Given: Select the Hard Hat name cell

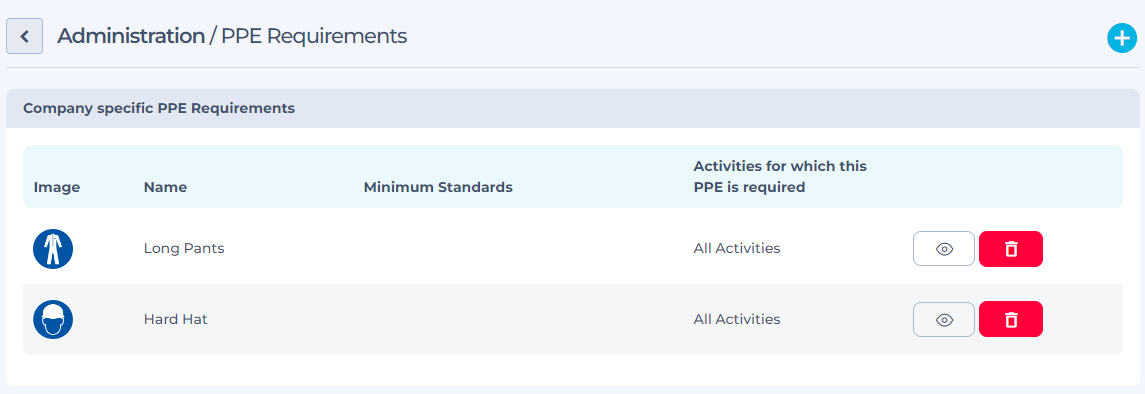Looking at the screenshot, I should tap(175, 319).
